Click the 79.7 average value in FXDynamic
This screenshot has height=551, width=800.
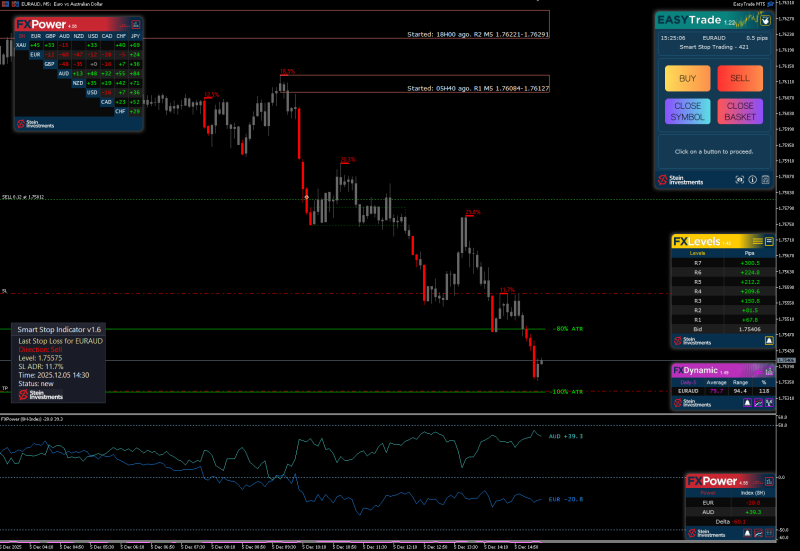[x=716, y=391]
